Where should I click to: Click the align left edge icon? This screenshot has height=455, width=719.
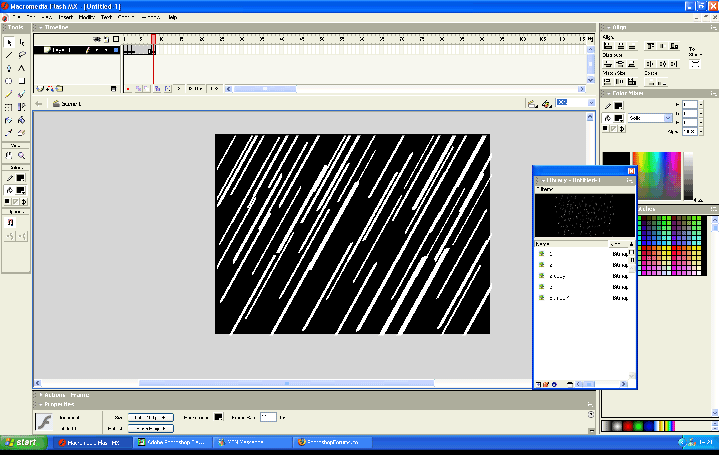(608, 46)
